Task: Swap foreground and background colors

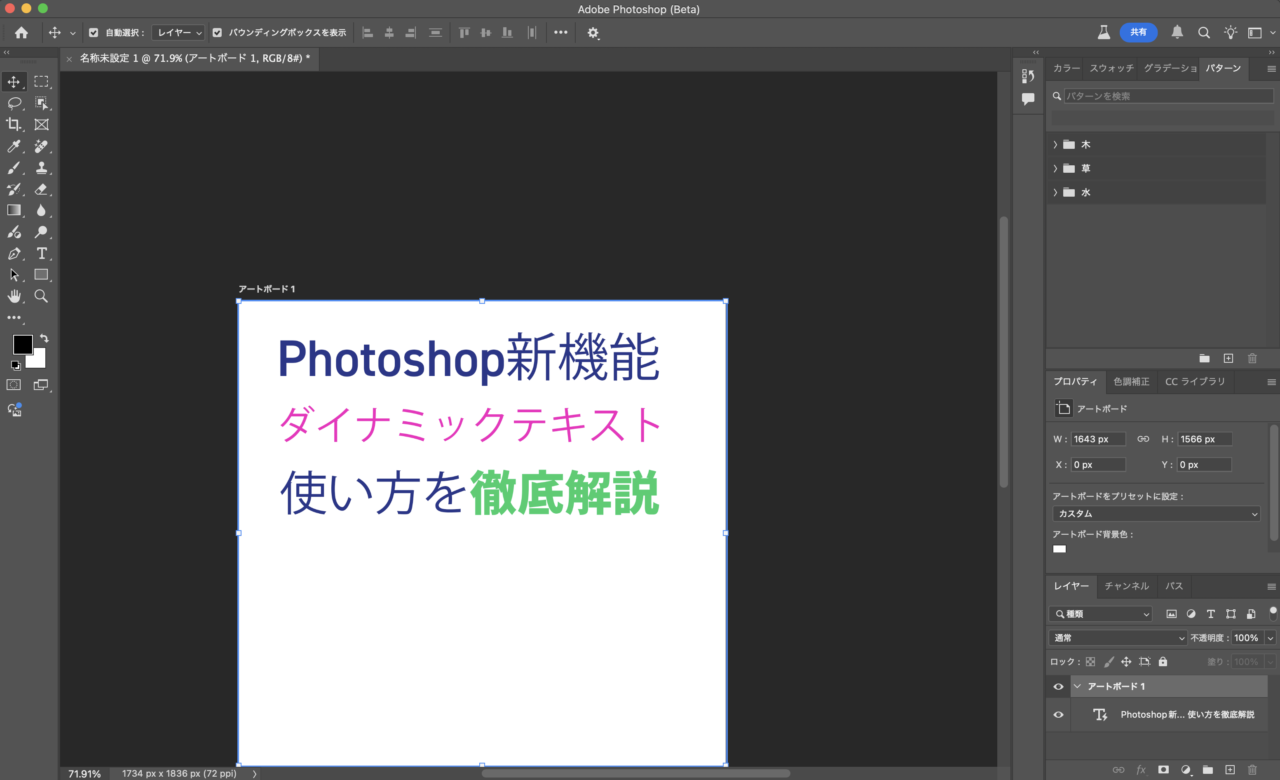Action: coord(44,339)
